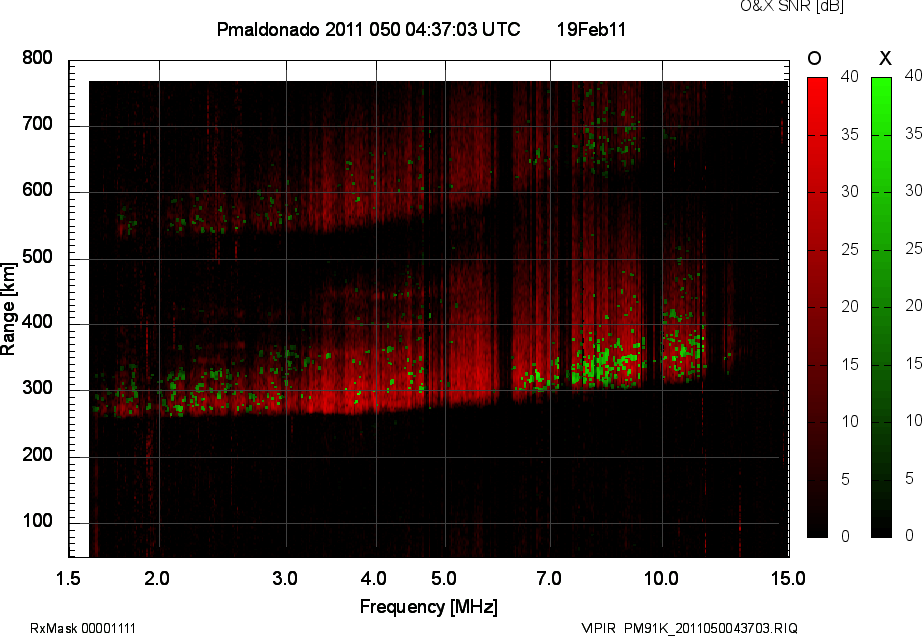
Task: Click the '20' label beside the red bar
Action: (x=850, y=306)
